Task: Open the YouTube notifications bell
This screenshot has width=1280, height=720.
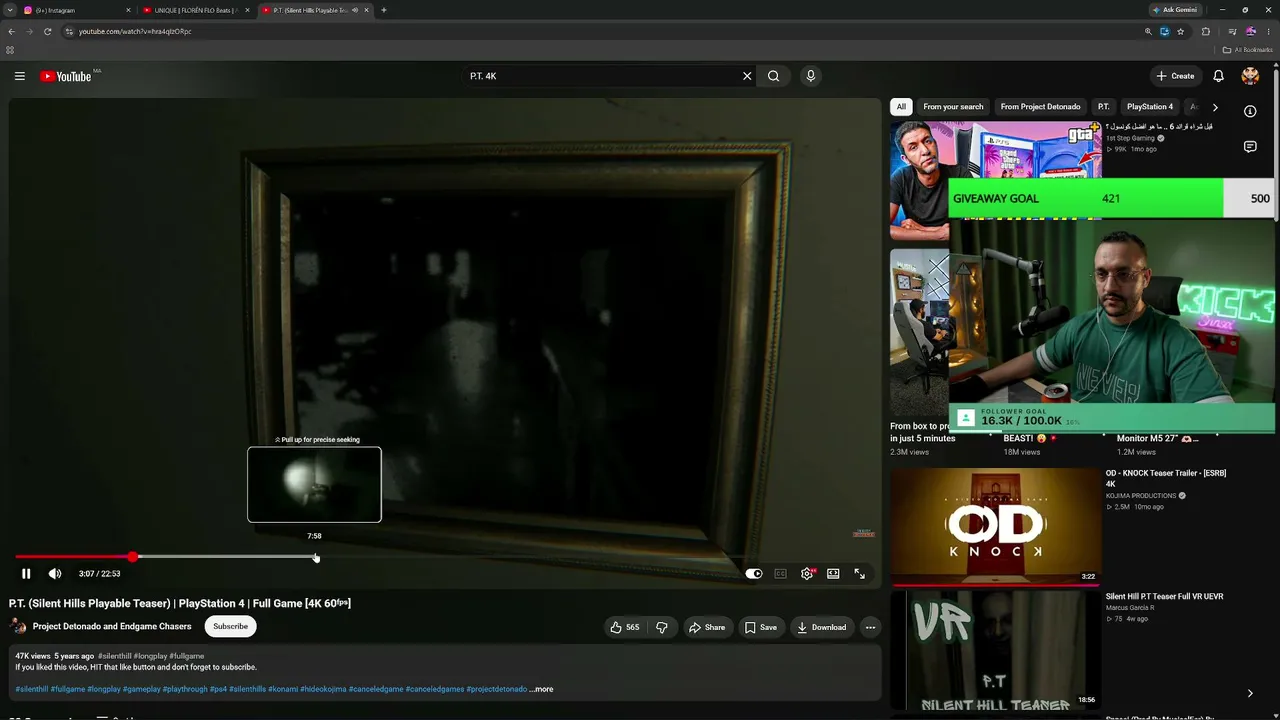Action: pos(1218,76)
